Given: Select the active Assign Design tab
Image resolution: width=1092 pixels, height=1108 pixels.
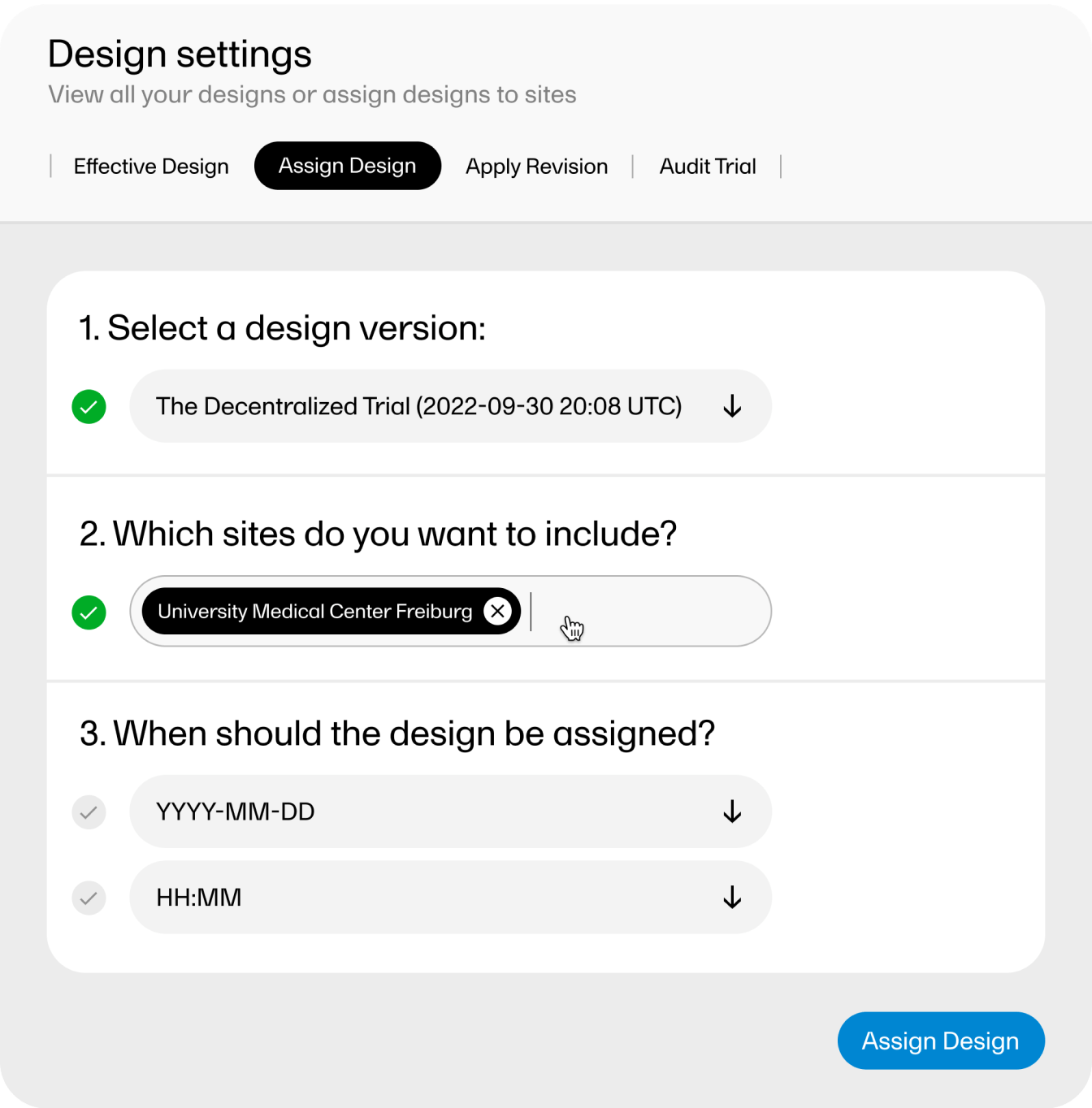Looking at the screenshot, I should pos(348,166).
